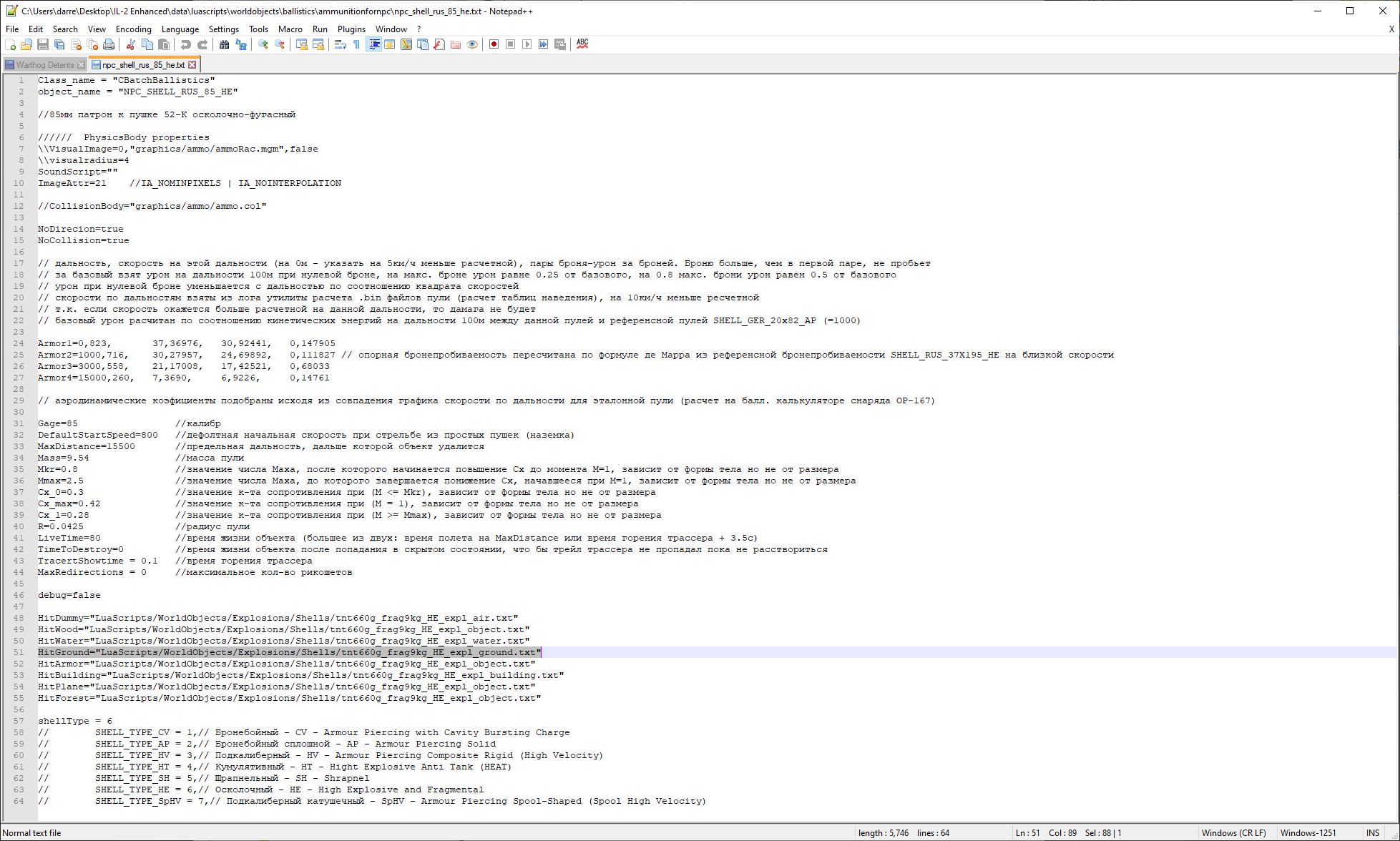
Task: Click the Find and Replace icon
Action: tap(241, 44)
